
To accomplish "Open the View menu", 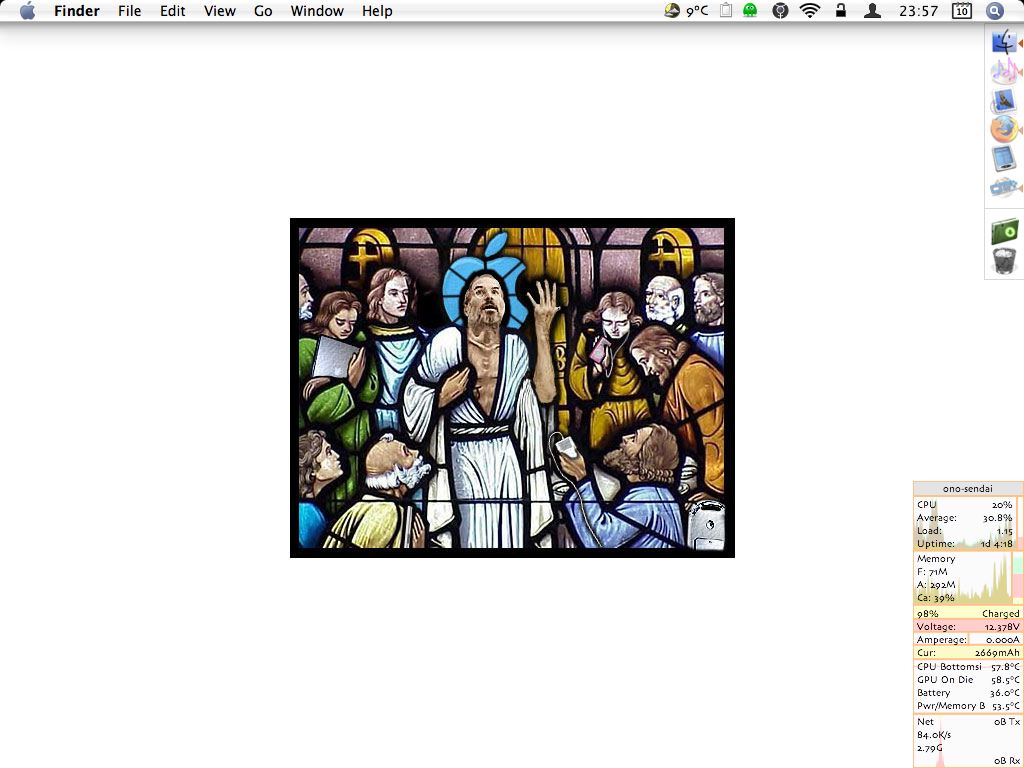I will point(219,10).
